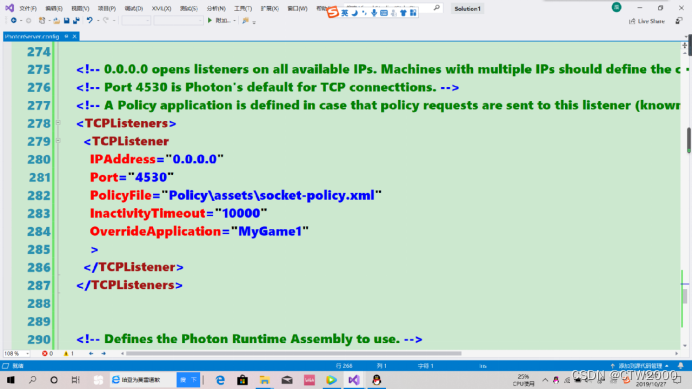Open the Debug (调试) menu

pyautogui.click(x=133, y=8)
